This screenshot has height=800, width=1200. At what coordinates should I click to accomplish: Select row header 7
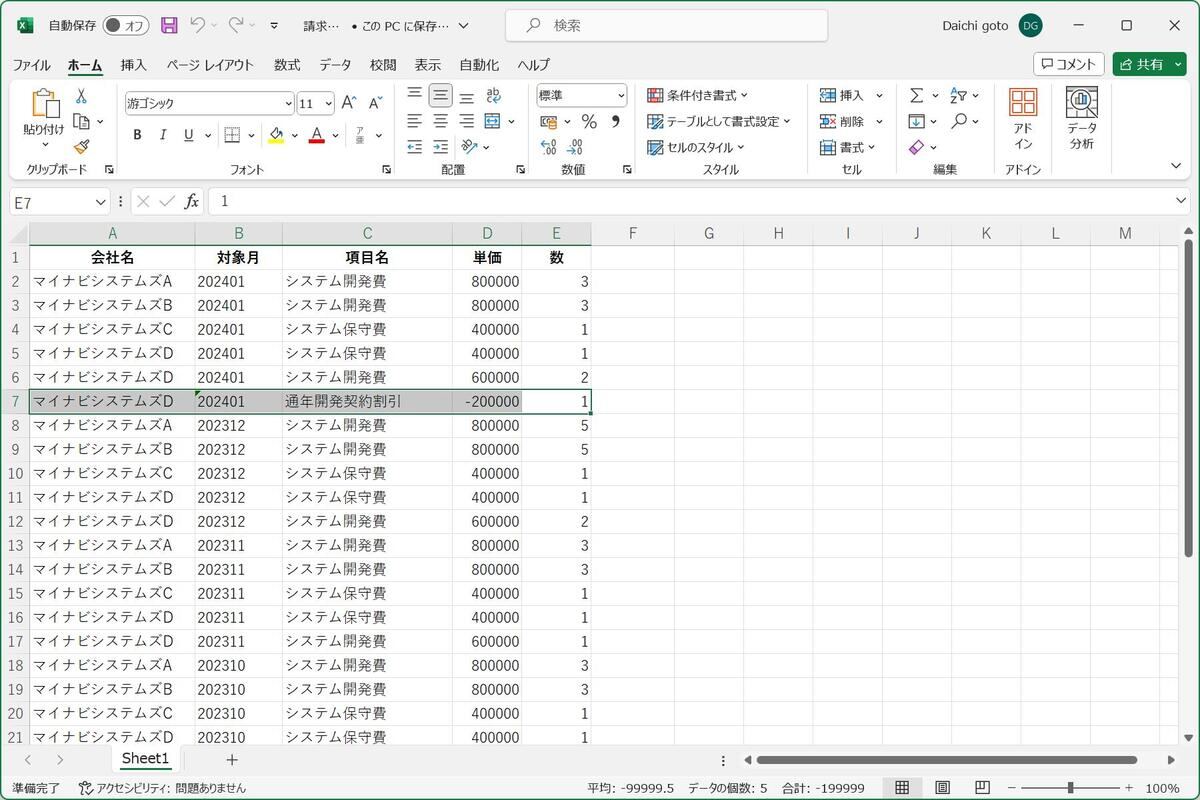click(15, 401)
